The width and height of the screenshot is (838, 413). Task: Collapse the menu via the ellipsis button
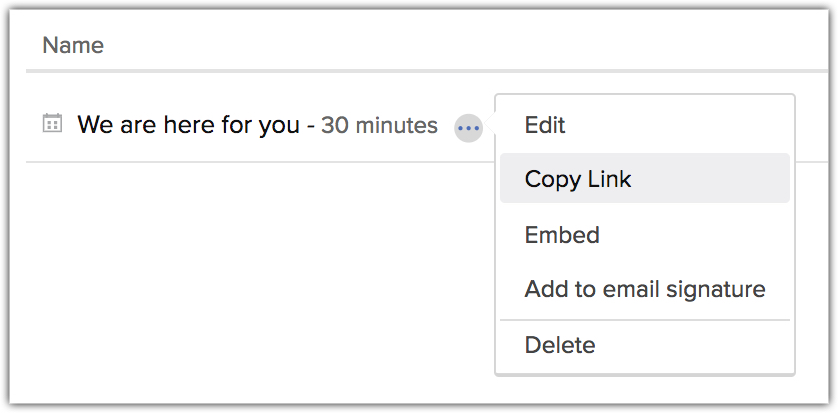[468, 127]
